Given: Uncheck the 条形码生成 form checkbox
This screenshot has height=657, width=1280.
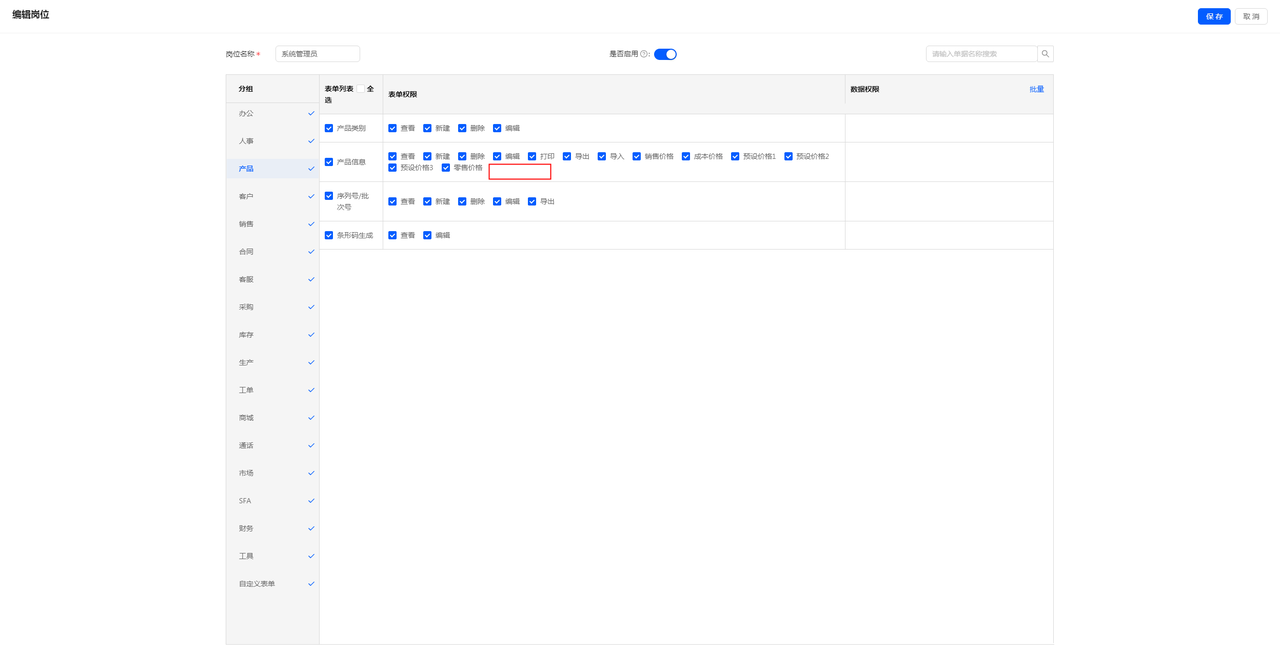Looking at the screenshot, I should coord(329,235).
